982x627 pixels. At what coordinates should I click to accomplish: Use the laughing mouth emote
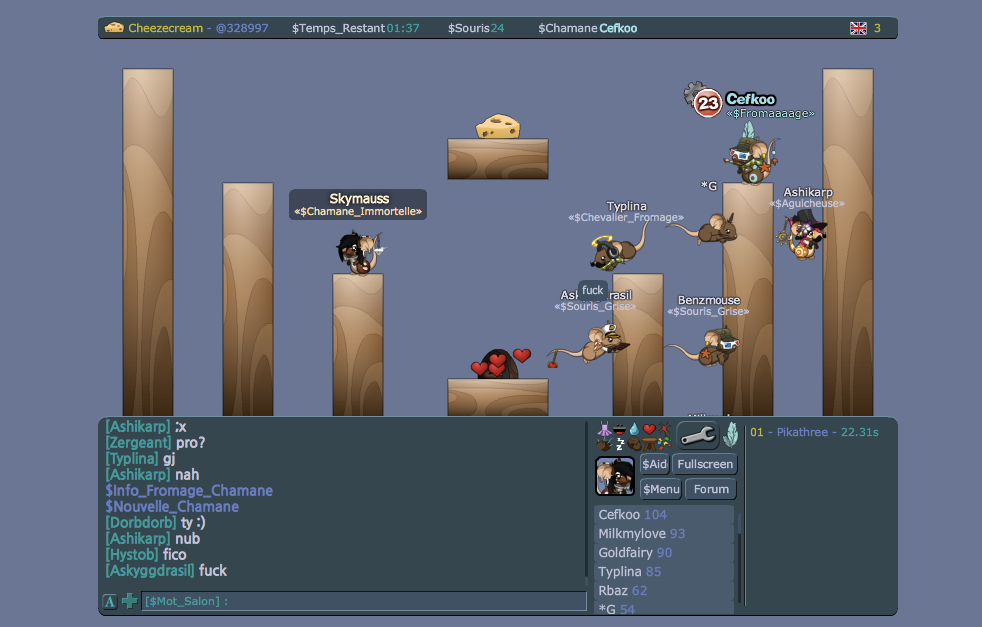coord(619,429)
